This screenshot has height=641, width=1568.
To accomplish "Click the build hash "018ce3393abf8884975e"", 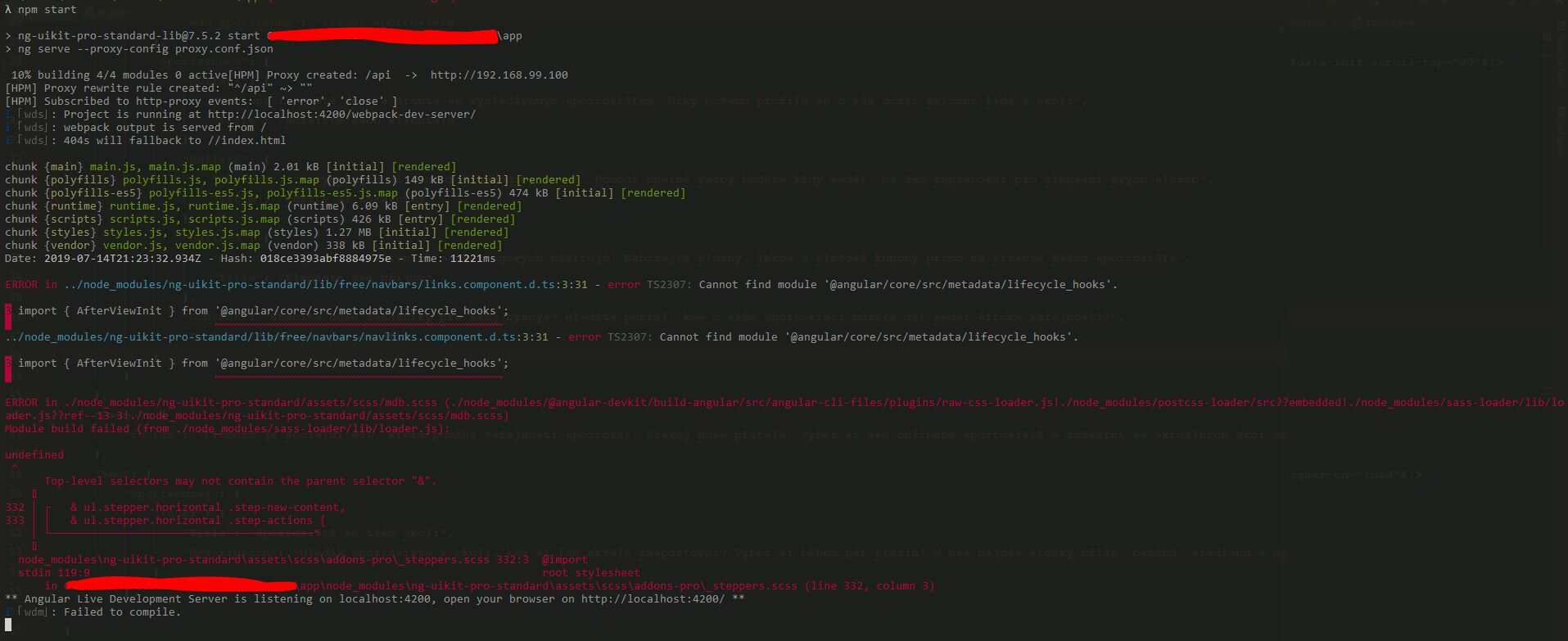I will (325, 259).
